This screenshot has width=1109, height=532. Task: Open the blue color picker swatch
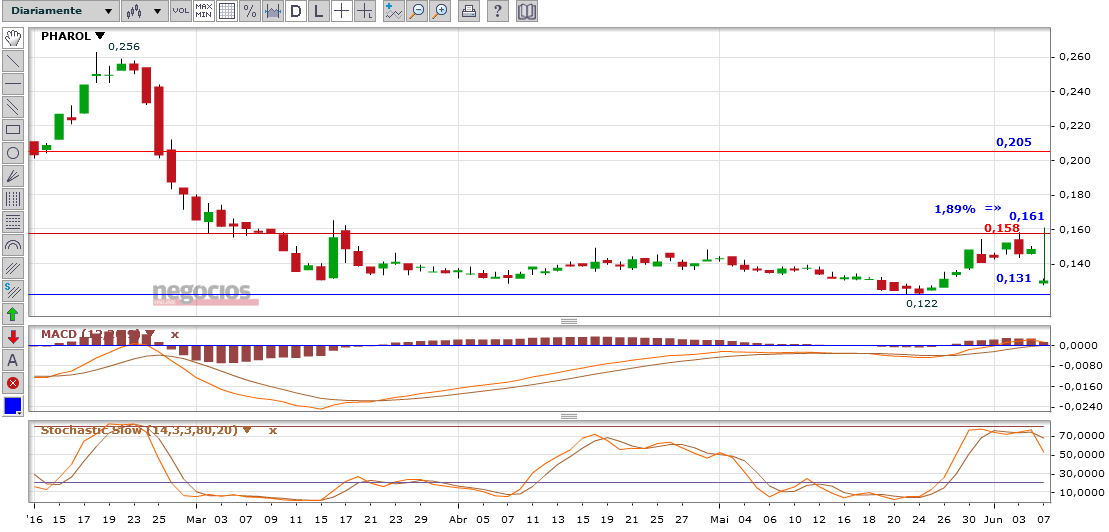point(13,406)
